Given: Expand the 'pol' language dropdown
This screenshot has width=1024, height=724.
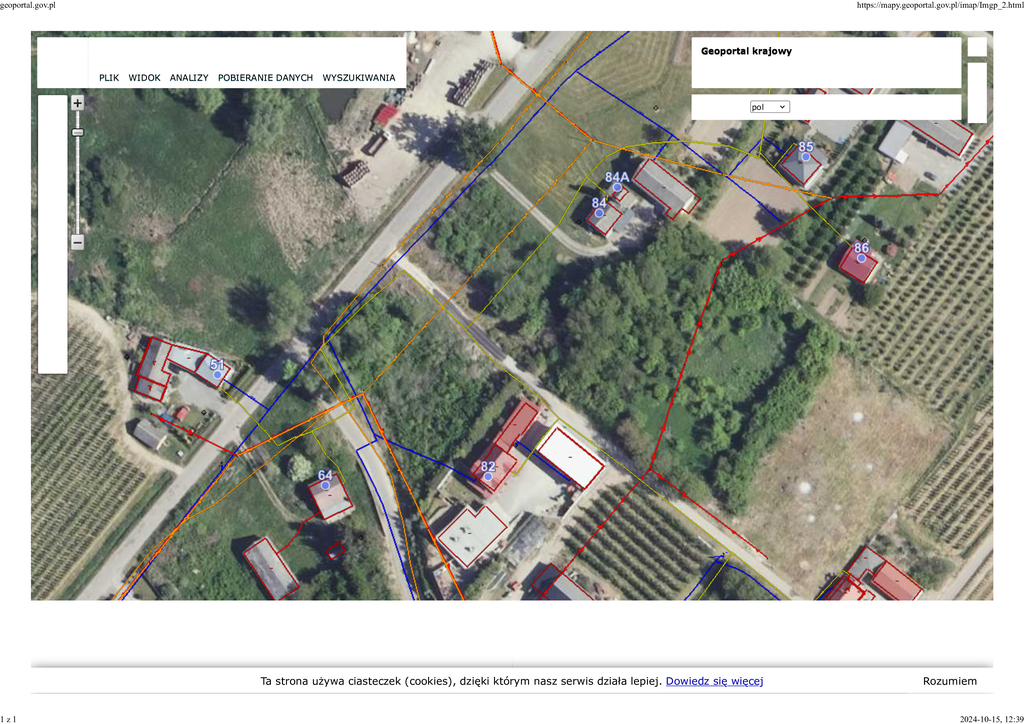Looking at the screenshot, I should (769, 107).
